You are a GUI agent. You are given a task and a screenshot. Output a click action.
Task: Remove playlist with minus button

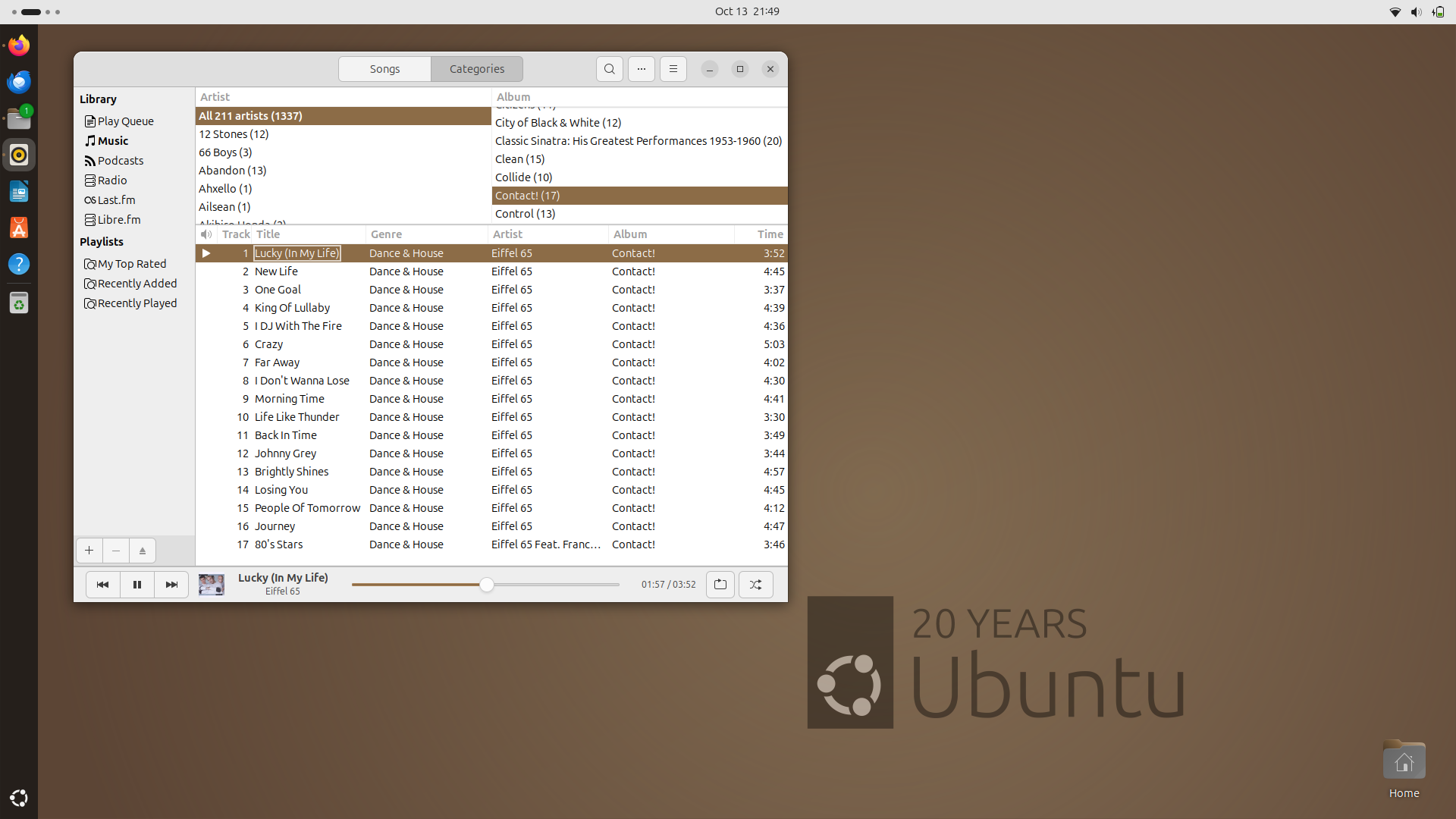click(x=116, y=551)
